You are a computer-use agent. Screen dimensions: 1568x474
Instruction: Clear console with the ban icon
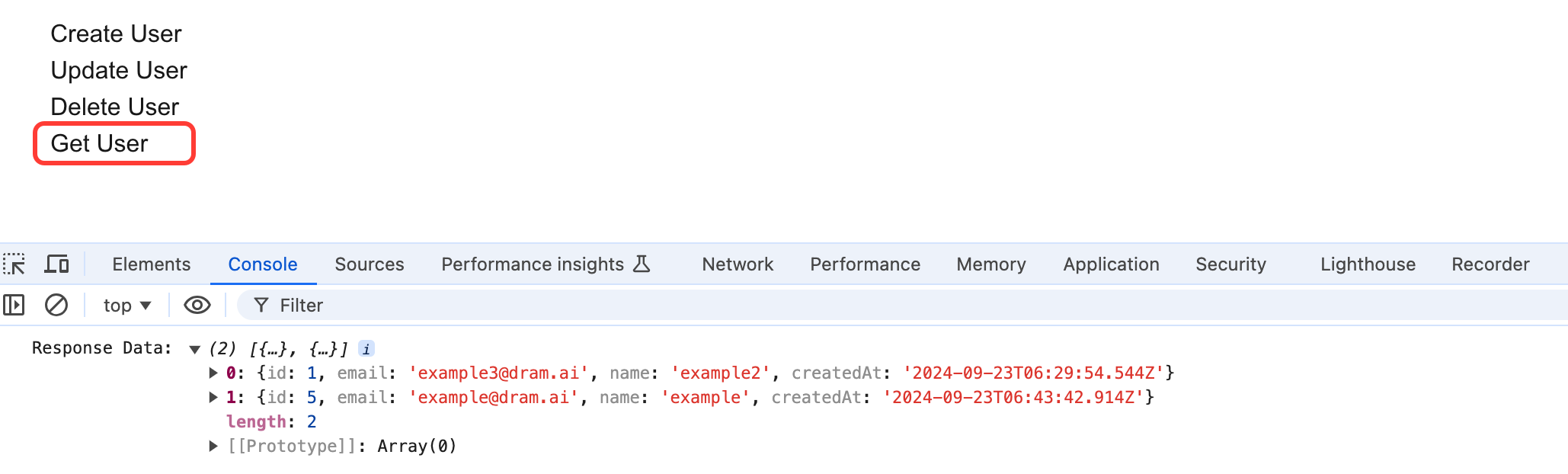[x=56, y=306]
